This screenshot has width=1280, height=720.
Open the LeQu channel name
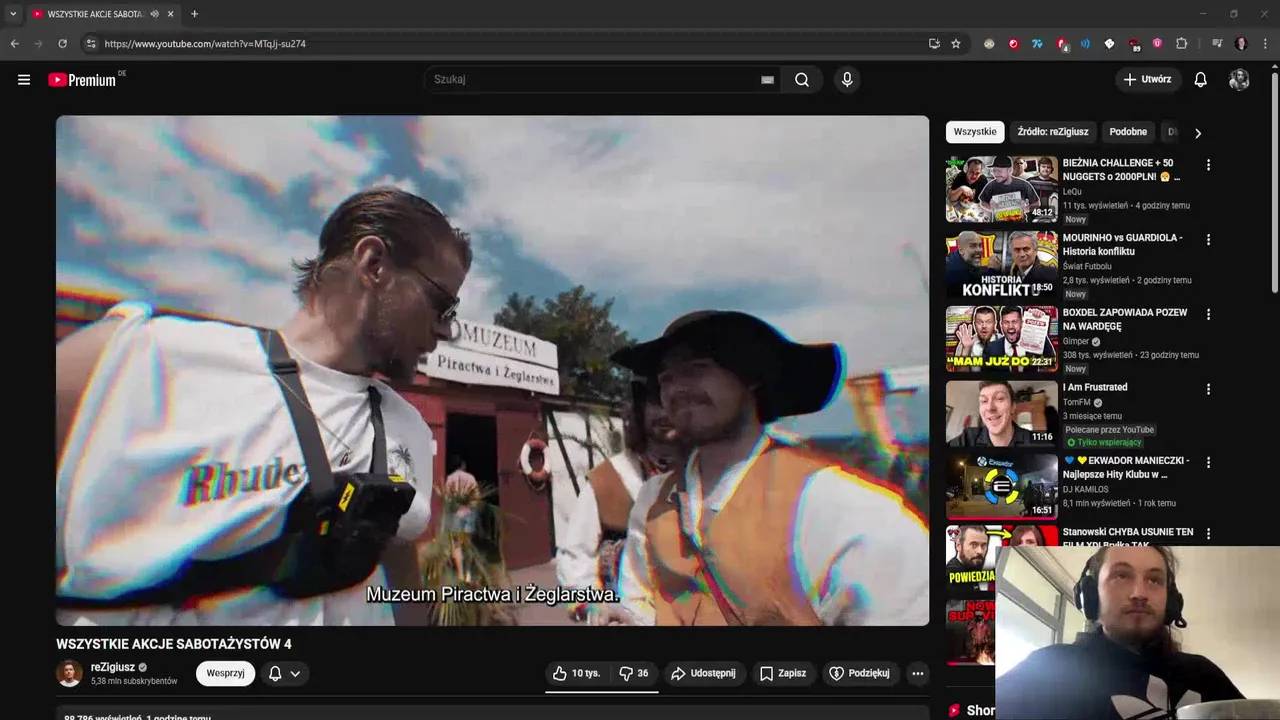1072,192
